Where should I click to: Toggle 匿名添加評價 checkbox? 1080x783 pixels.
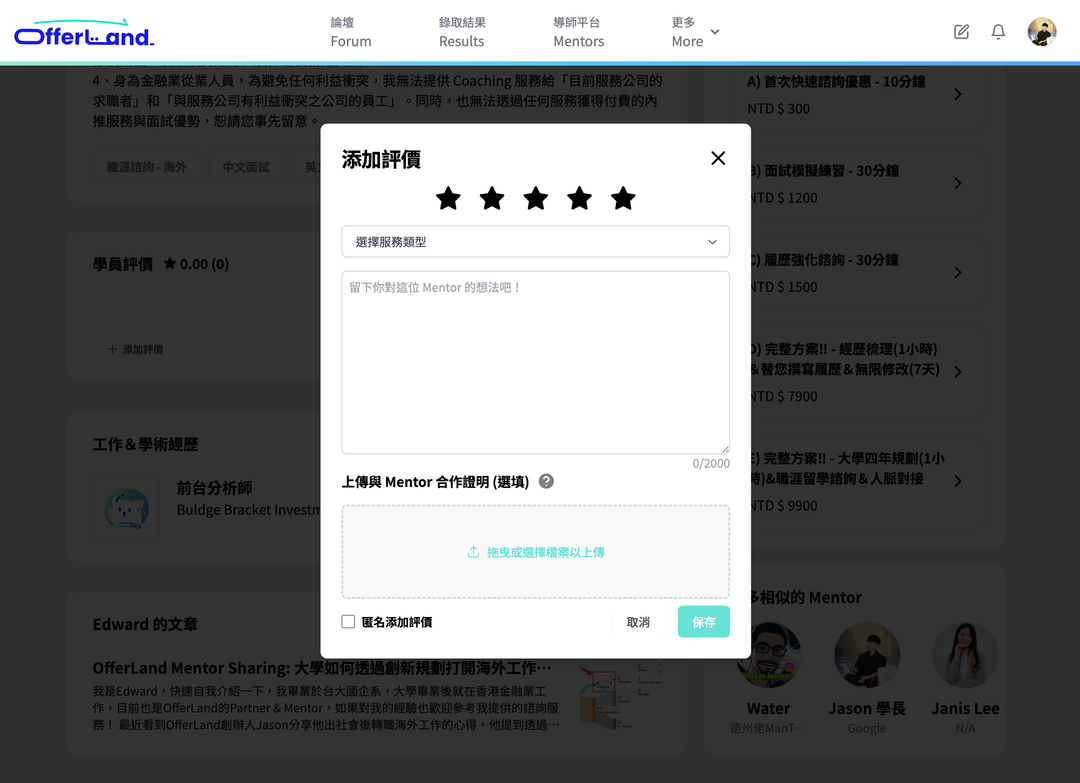[x=349, y=622]
